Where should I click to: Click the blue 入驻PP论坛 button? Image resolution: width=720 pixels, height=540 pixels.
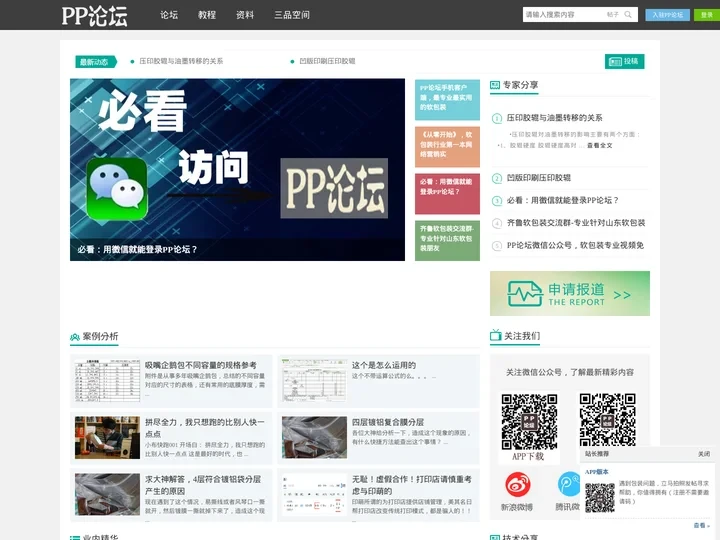pos(667,15)
